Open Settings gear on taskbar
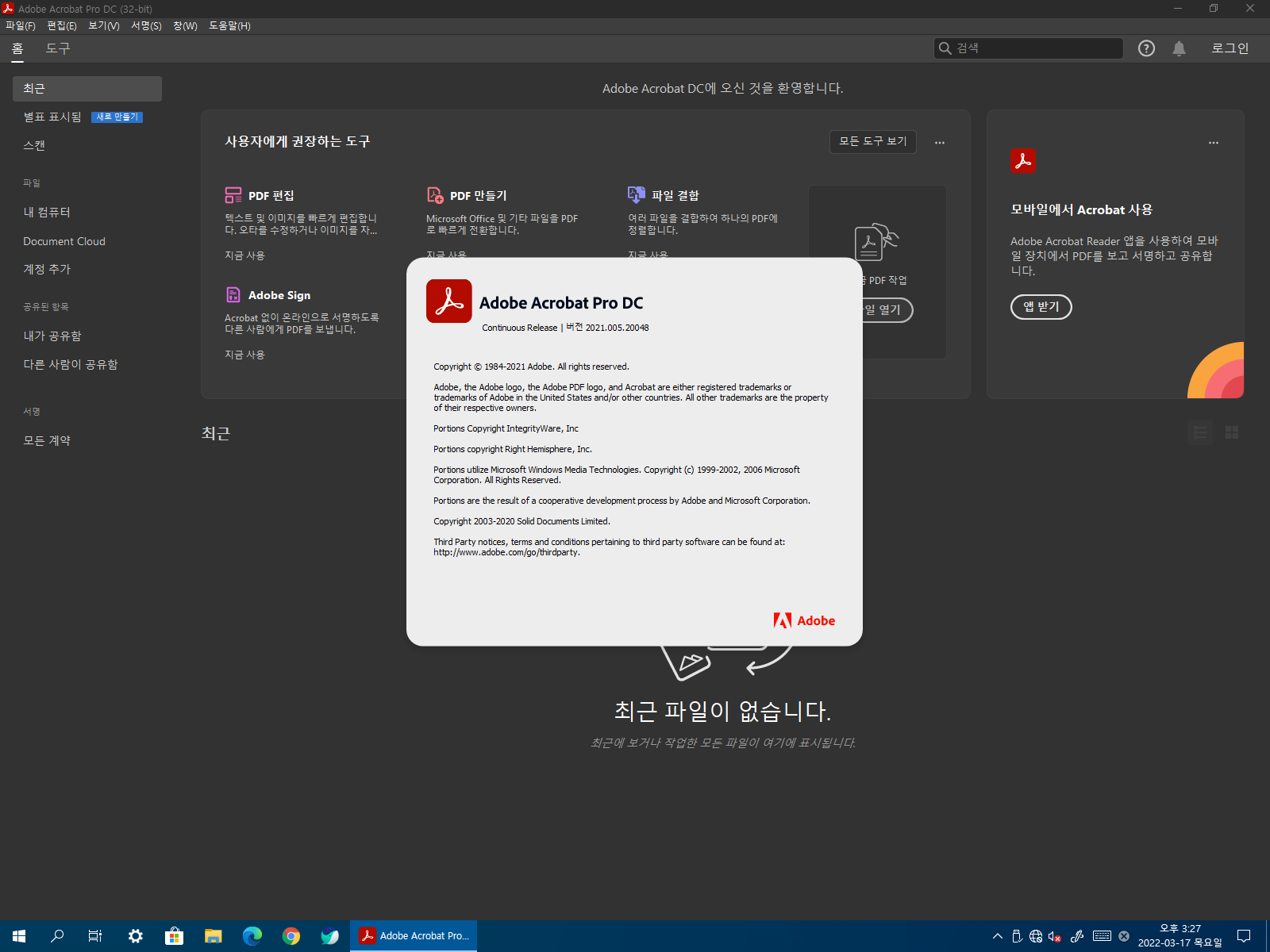The image size is (1270, 952). (136, 936)
